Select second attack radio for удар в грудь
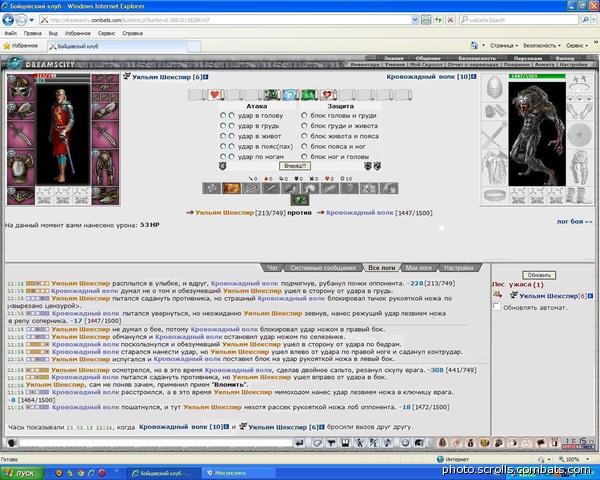Viewport: 600px width, 480px height. coord(232,126)
